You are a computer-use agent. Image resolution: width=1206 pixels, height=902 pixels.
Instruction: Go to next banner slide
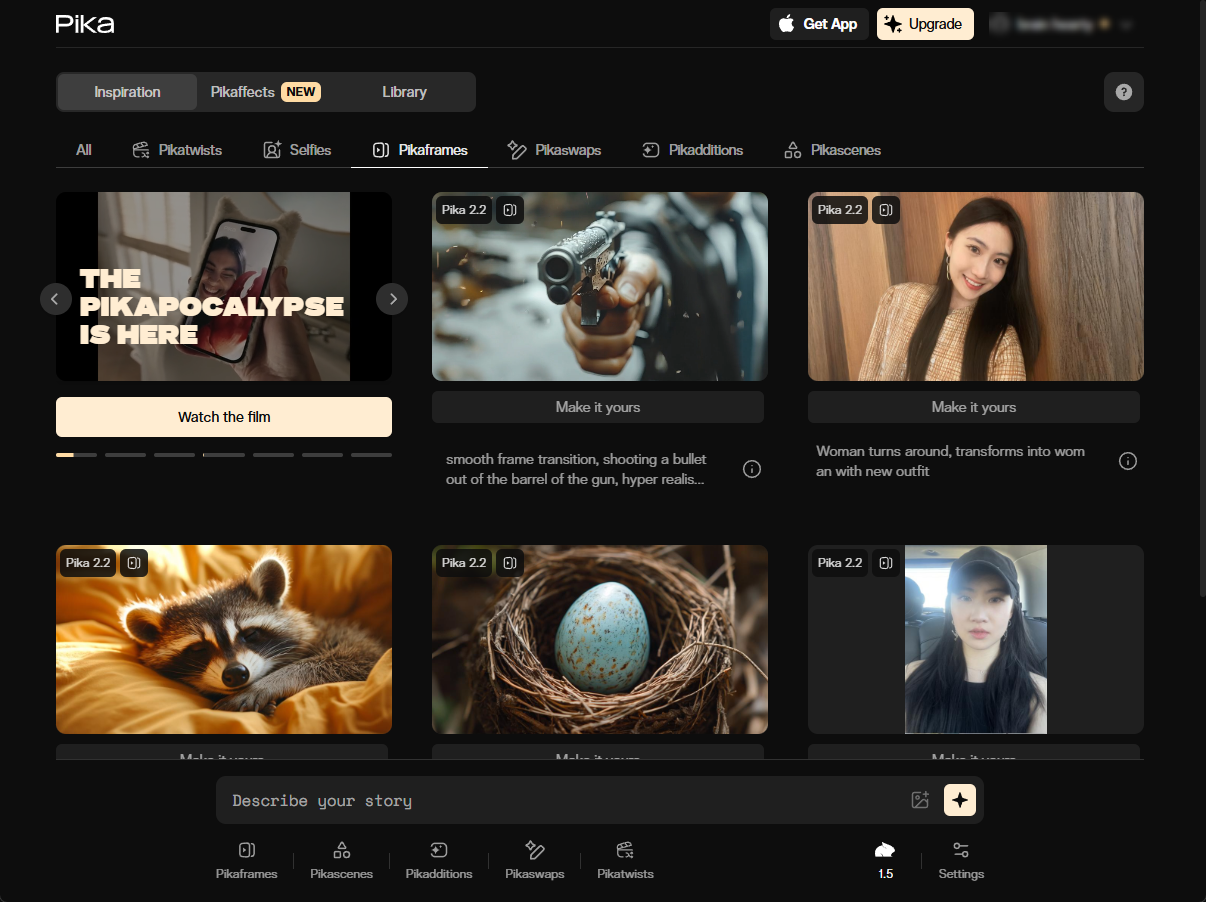click(x=392, y=298)
